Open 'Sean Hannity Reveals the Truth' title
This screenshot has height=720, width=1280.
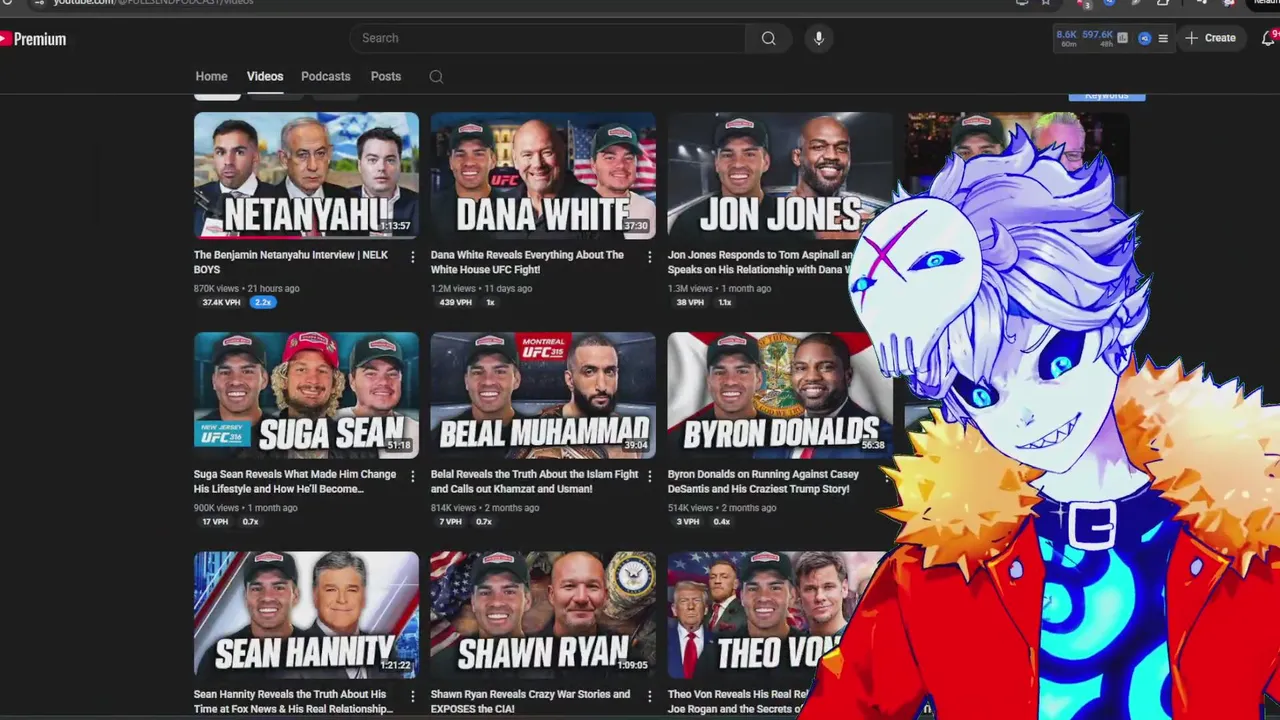click(293, 701)
